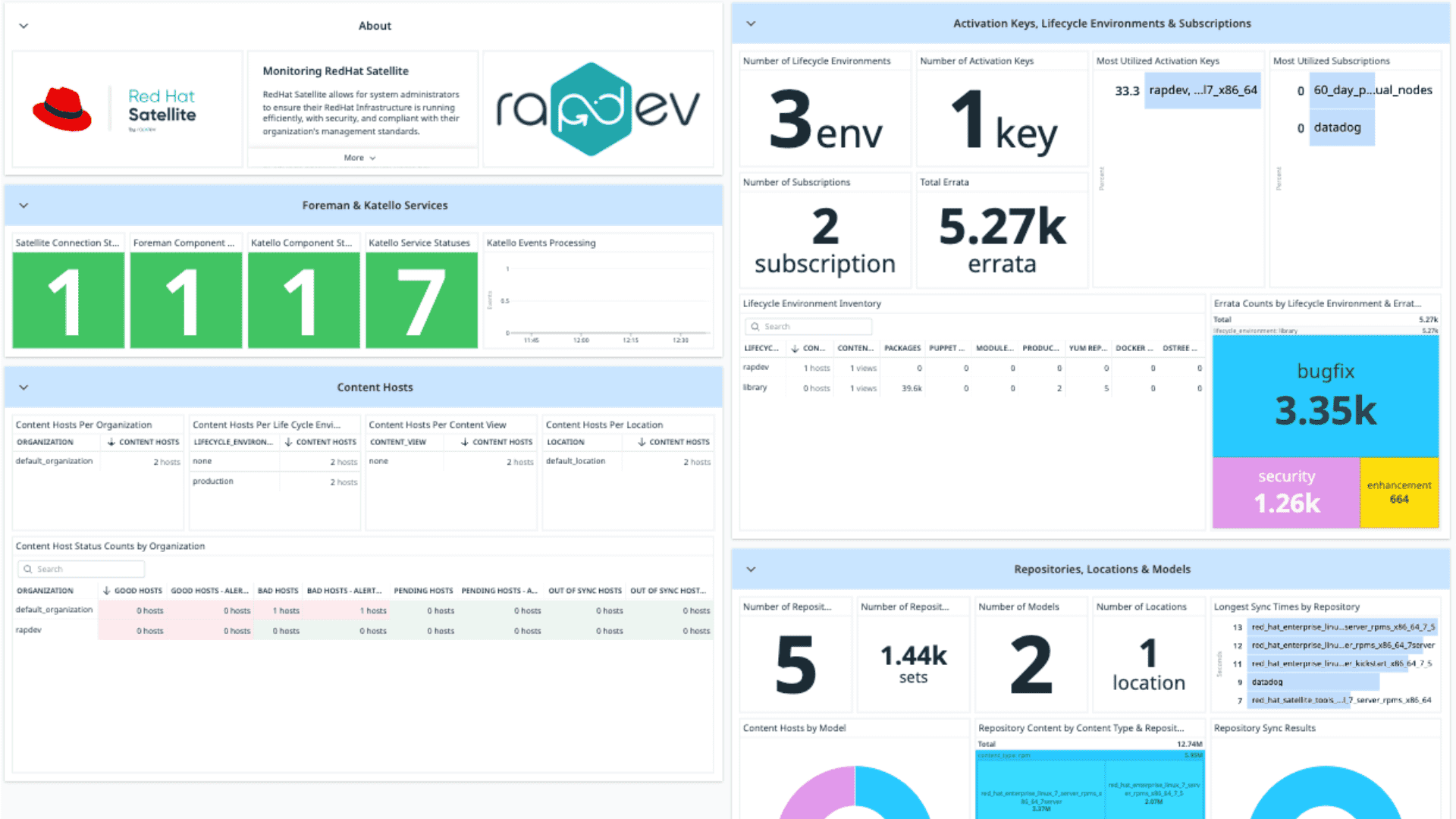Select the rapdev row in Lifecycle Inventory
Image resolution: width=1456 pixels, height=819 pixels.
tap(972, 368)
